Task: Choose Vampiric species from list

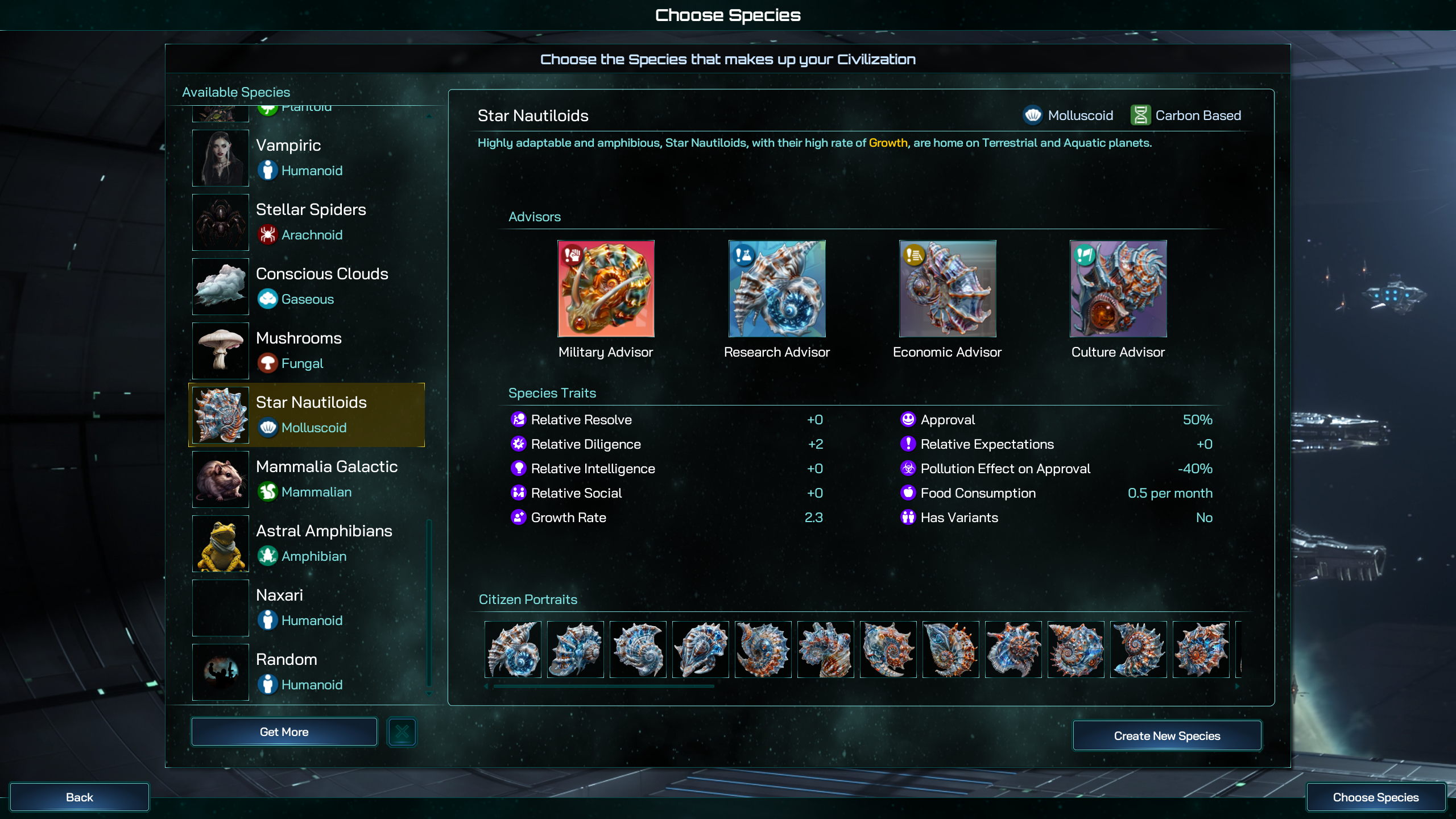Action: 307,158
